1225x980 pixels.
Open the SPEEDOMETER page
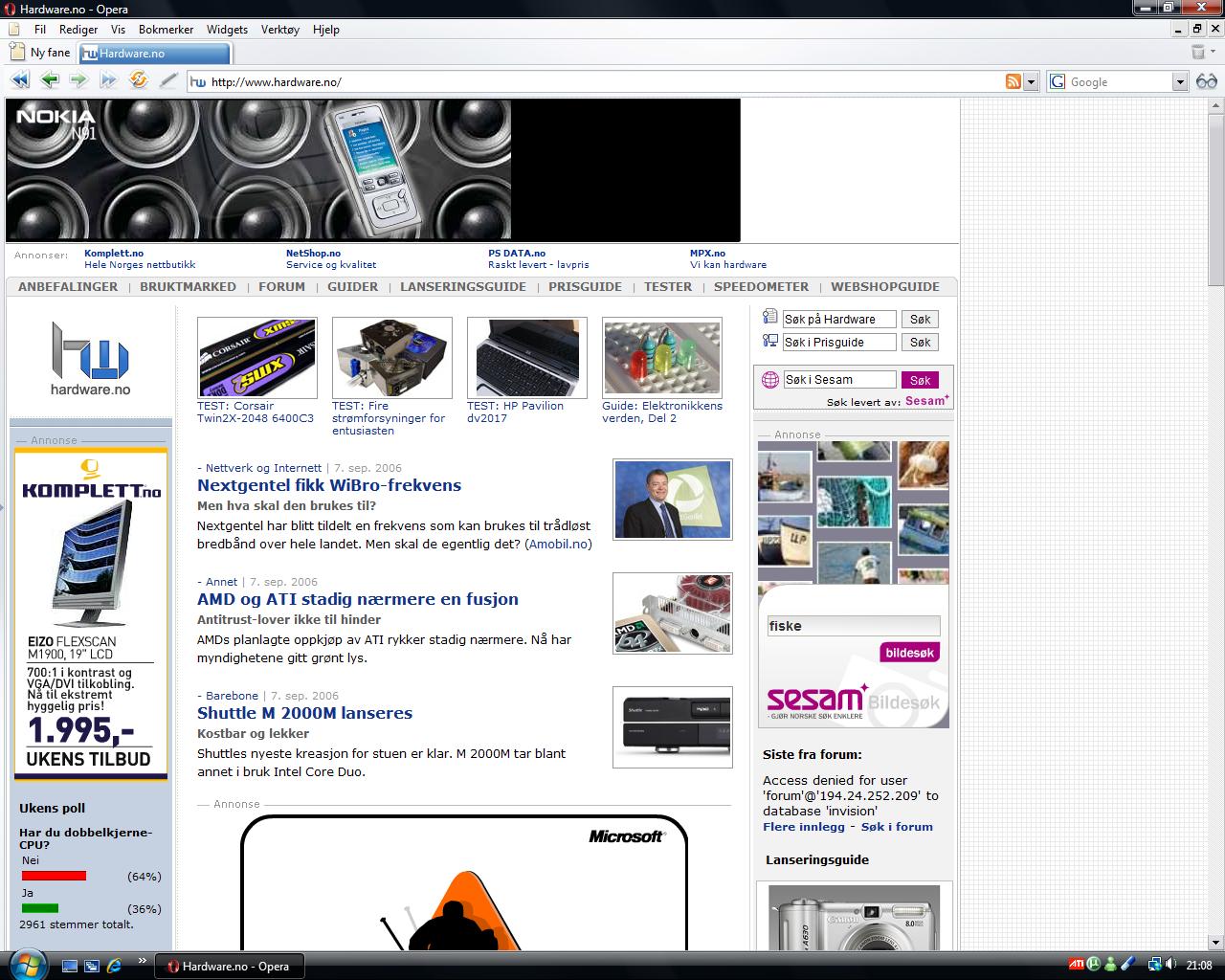[x=761, y=286]
